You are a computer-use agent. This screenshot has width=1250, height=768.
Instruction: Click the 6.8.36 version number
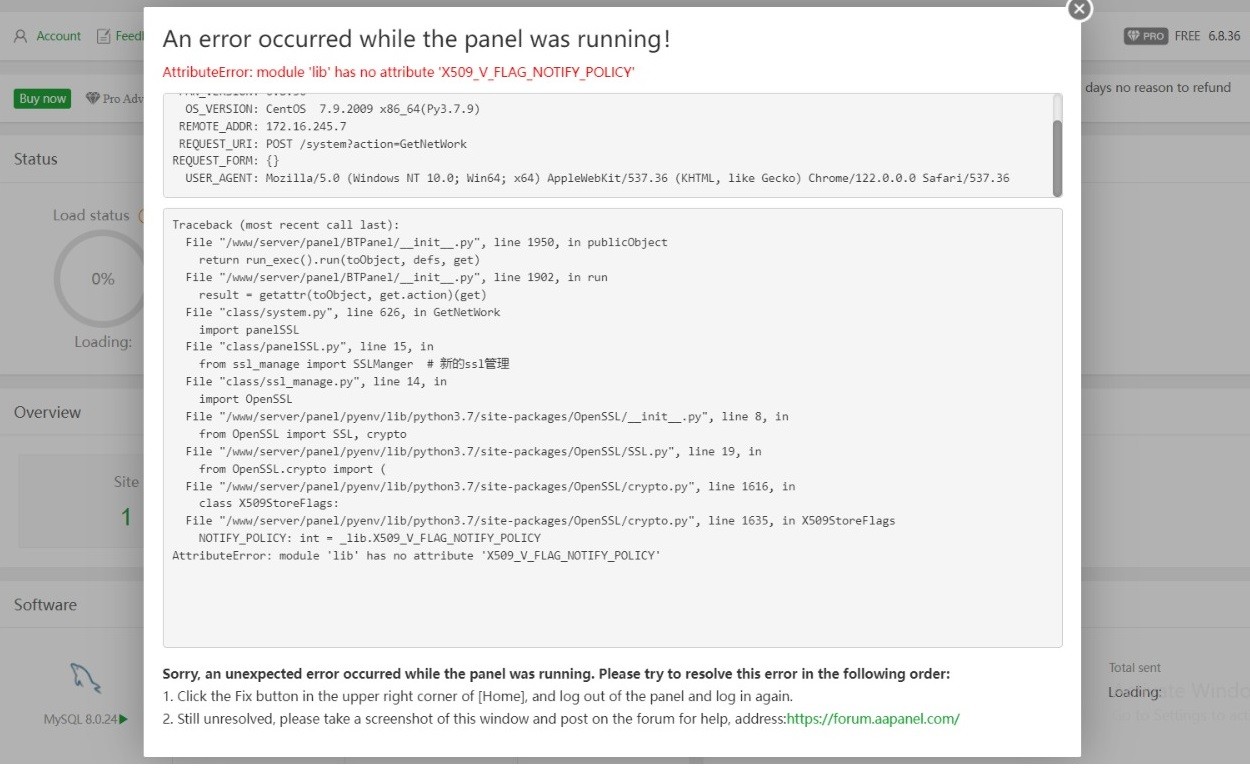pyautogui.click(x=1224, y=36)
